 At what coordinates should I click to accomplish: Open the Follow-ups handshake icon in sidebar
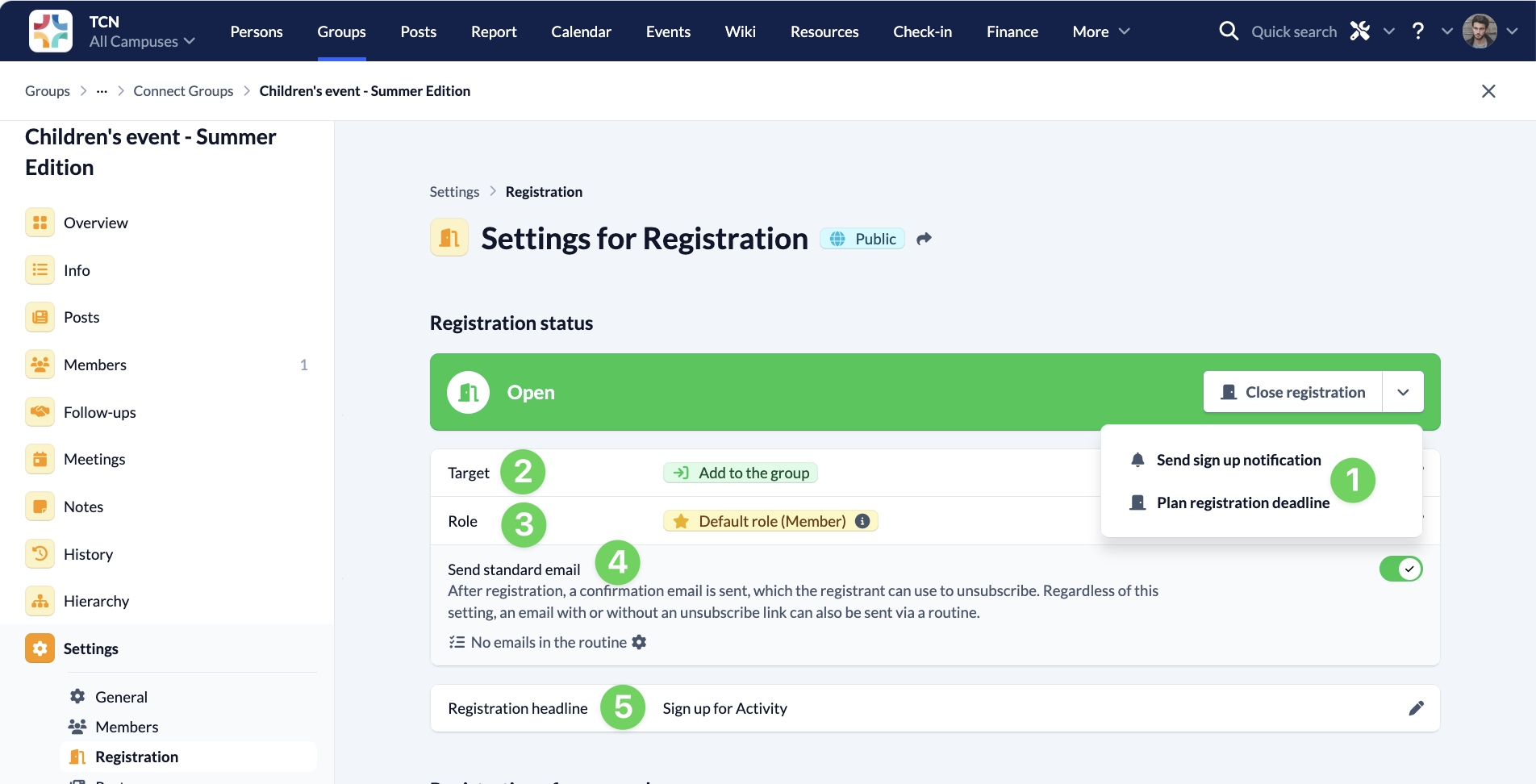click(x=40, y=412)
